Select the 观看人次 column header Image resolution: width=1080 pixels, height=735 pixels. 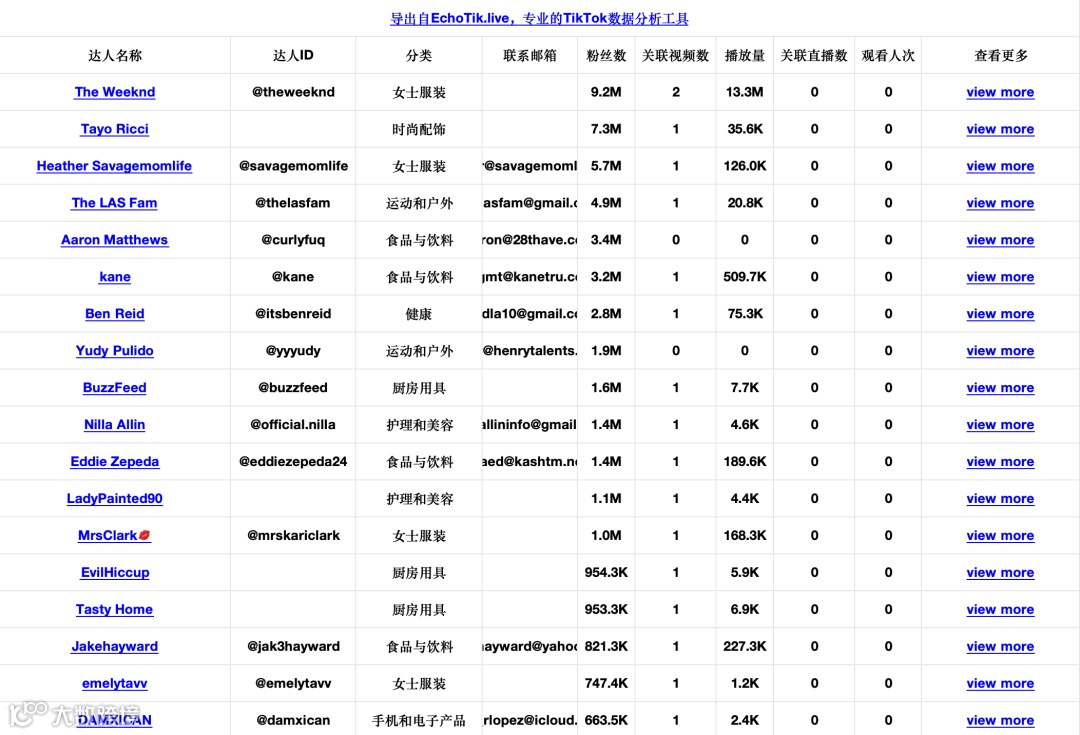point(889,55)
